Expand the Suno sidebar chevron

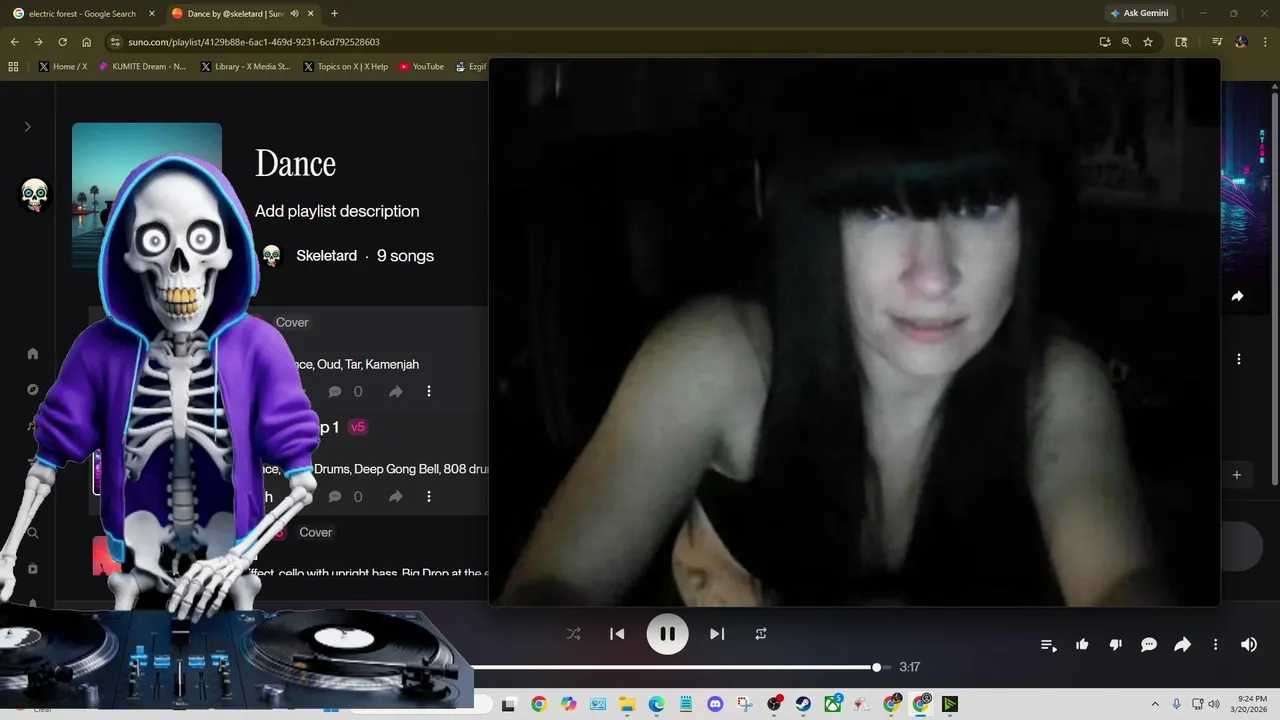click(x=28, y=127)
